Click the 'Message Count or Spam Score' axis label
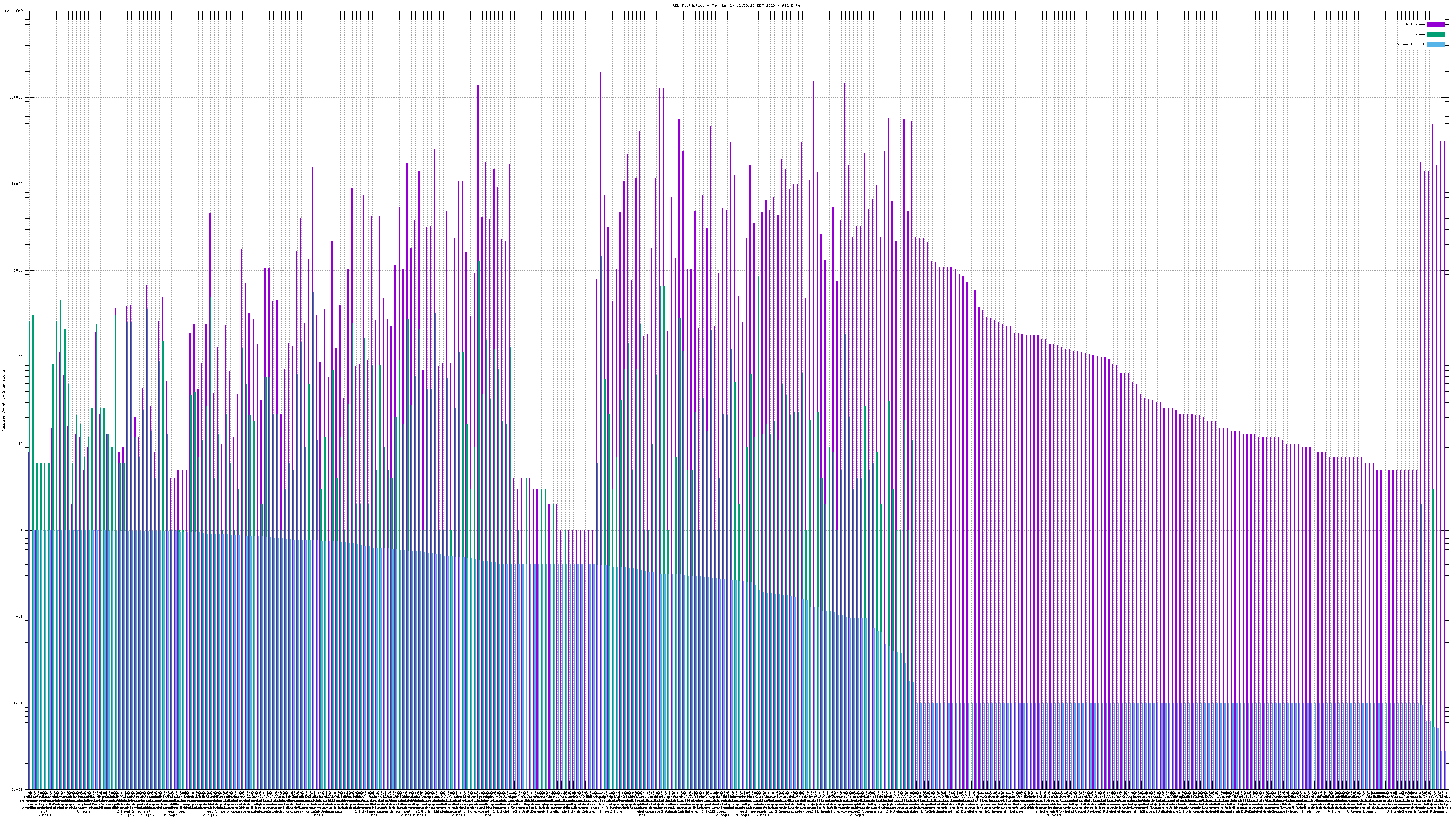The height and width of the screenshot is (819, 1456). tap(3, 400)
